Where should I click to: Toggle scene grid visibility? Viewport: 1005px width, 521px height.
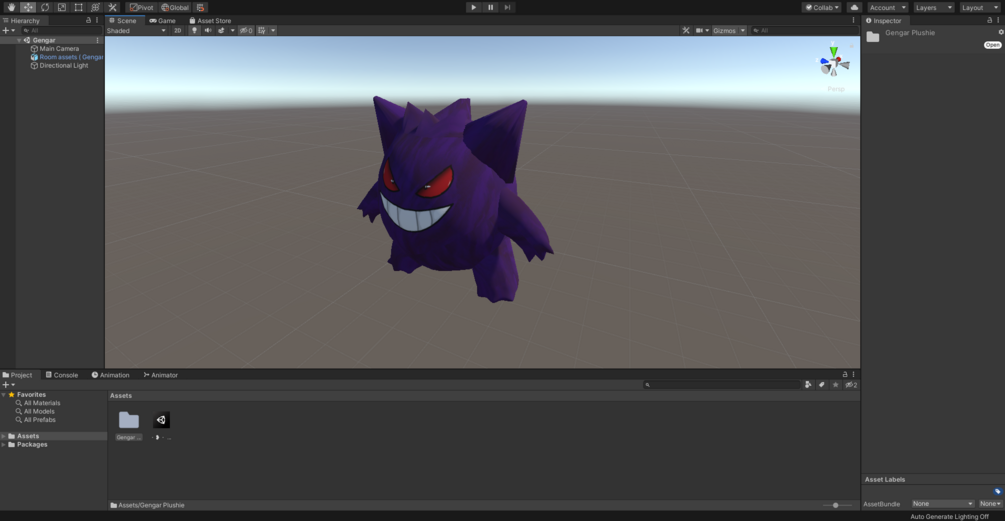pyautogui.click(x=262, y=30)
